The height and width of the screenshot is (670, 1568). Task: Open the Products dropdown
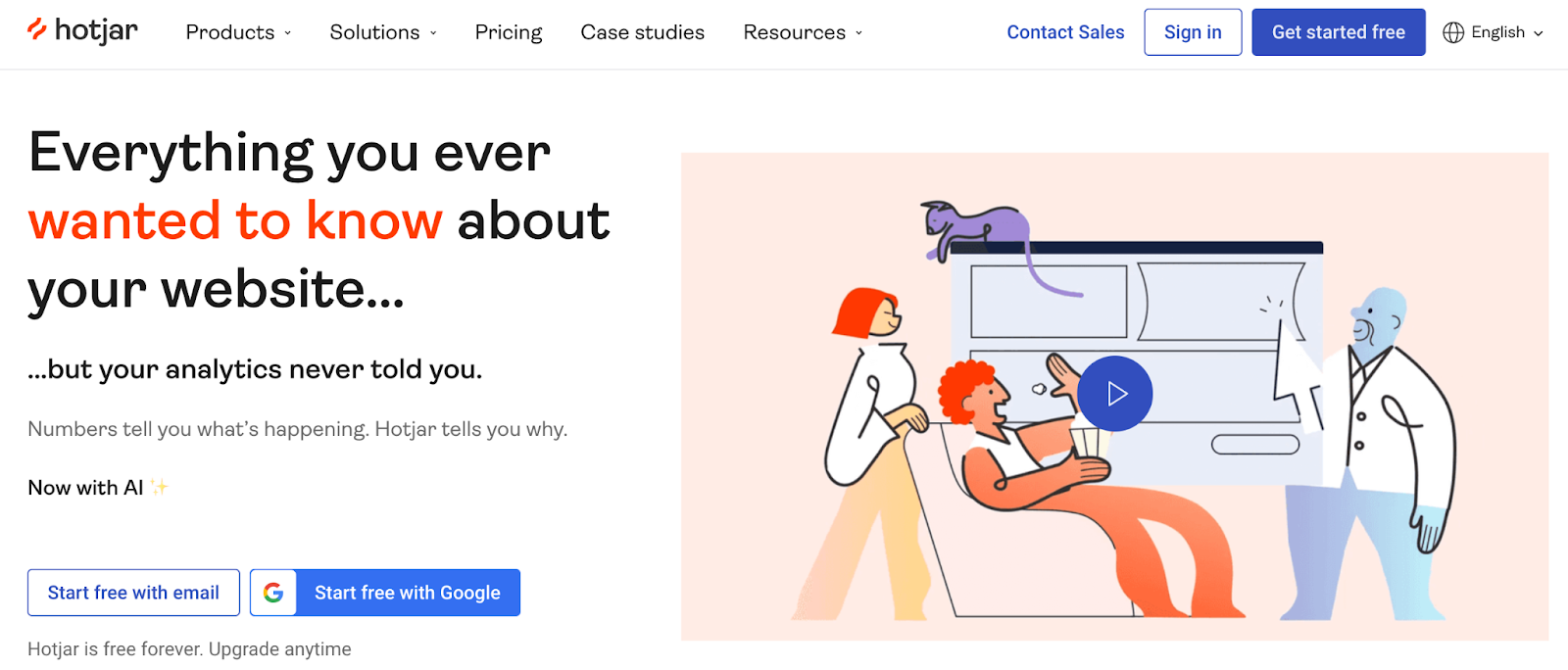pos(237,31)
